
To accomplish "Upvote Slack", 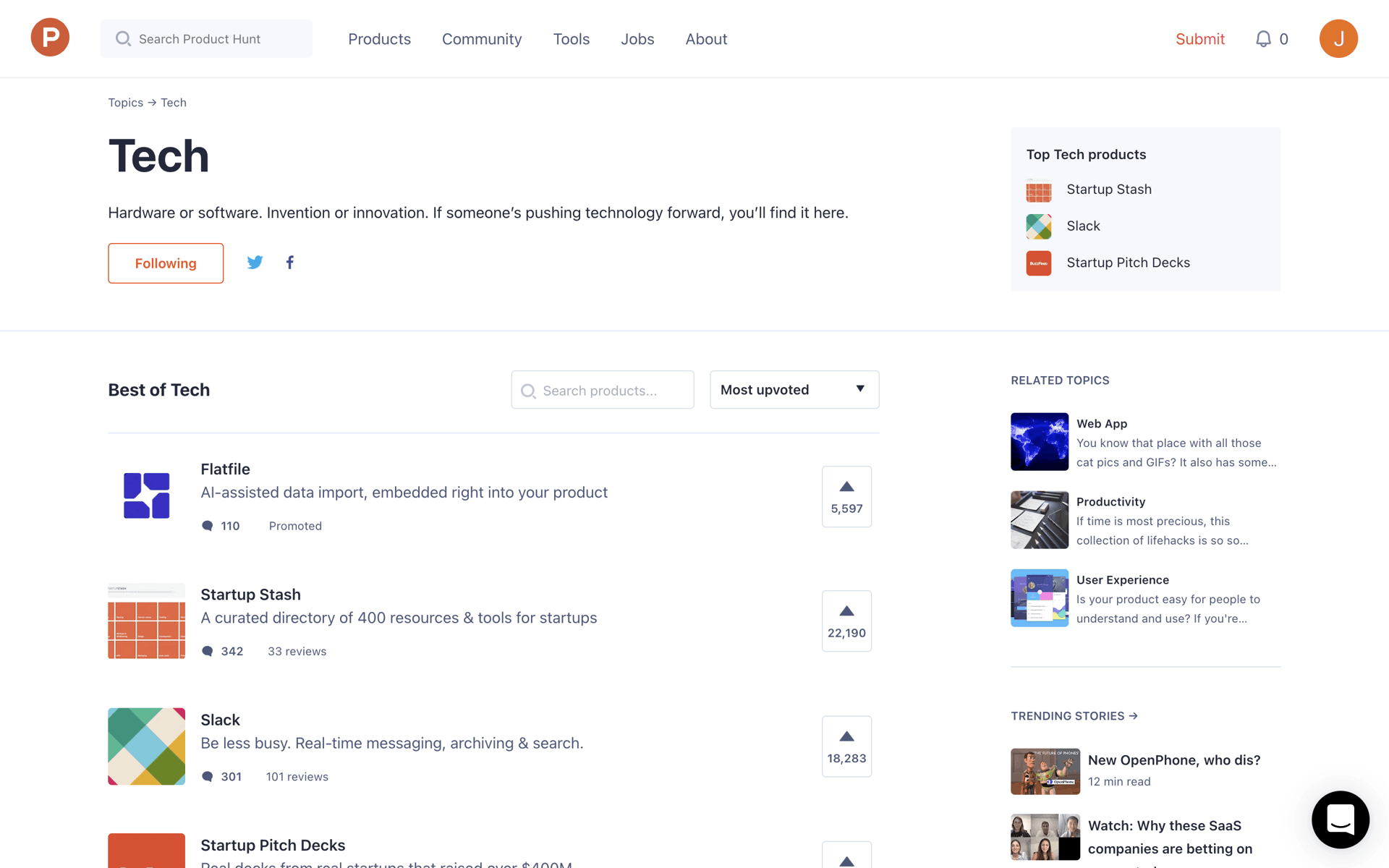I will [846, 746].
